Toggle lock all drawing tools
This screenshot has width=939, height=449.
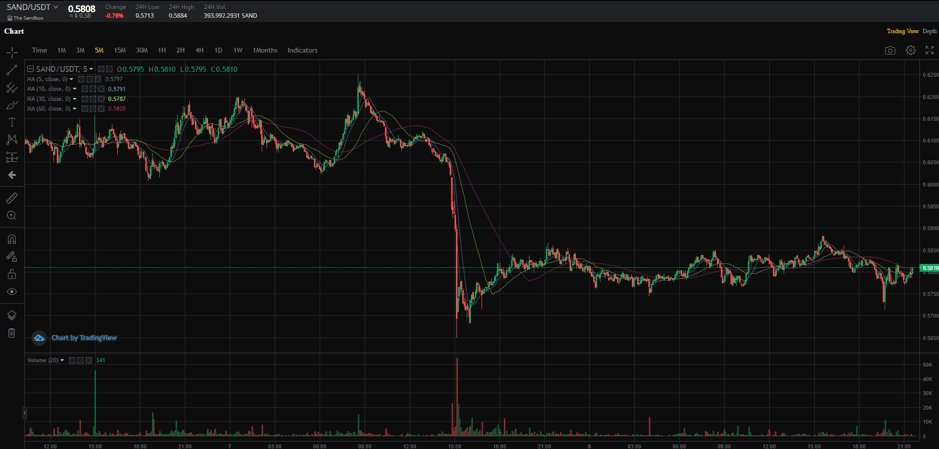(12, 274)
